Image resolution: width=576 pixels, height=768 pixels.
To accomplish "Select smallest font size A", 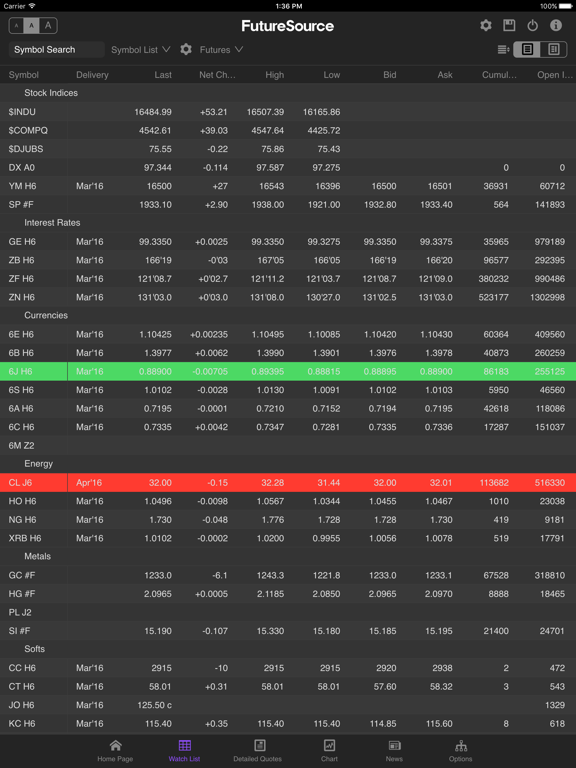I will (17, 25).
